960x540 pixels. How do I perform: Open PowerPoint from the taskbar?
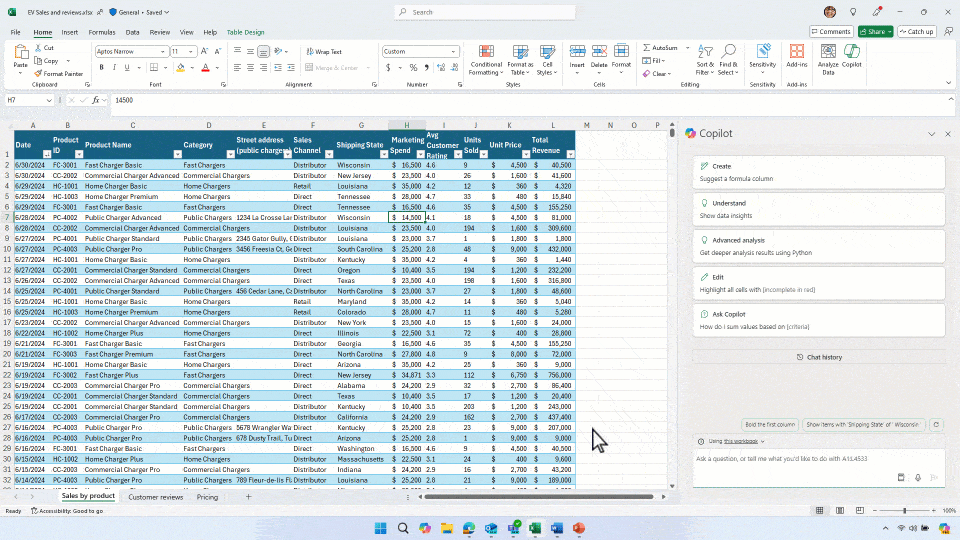coord(579,528)
